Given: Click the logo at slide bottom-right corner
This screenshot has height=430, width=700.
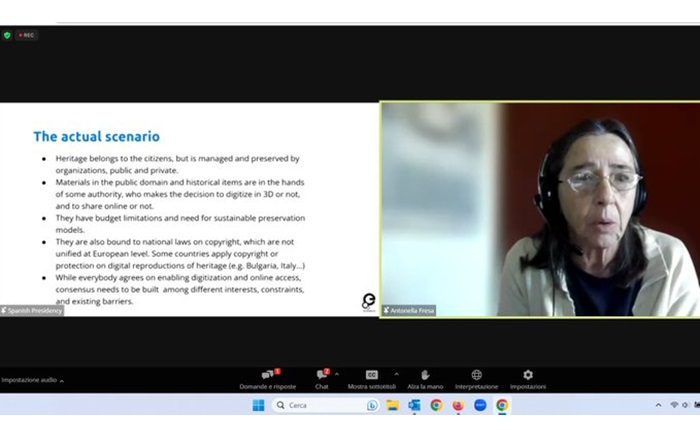Looking at the screenshot, I should [x=369, y=301].
